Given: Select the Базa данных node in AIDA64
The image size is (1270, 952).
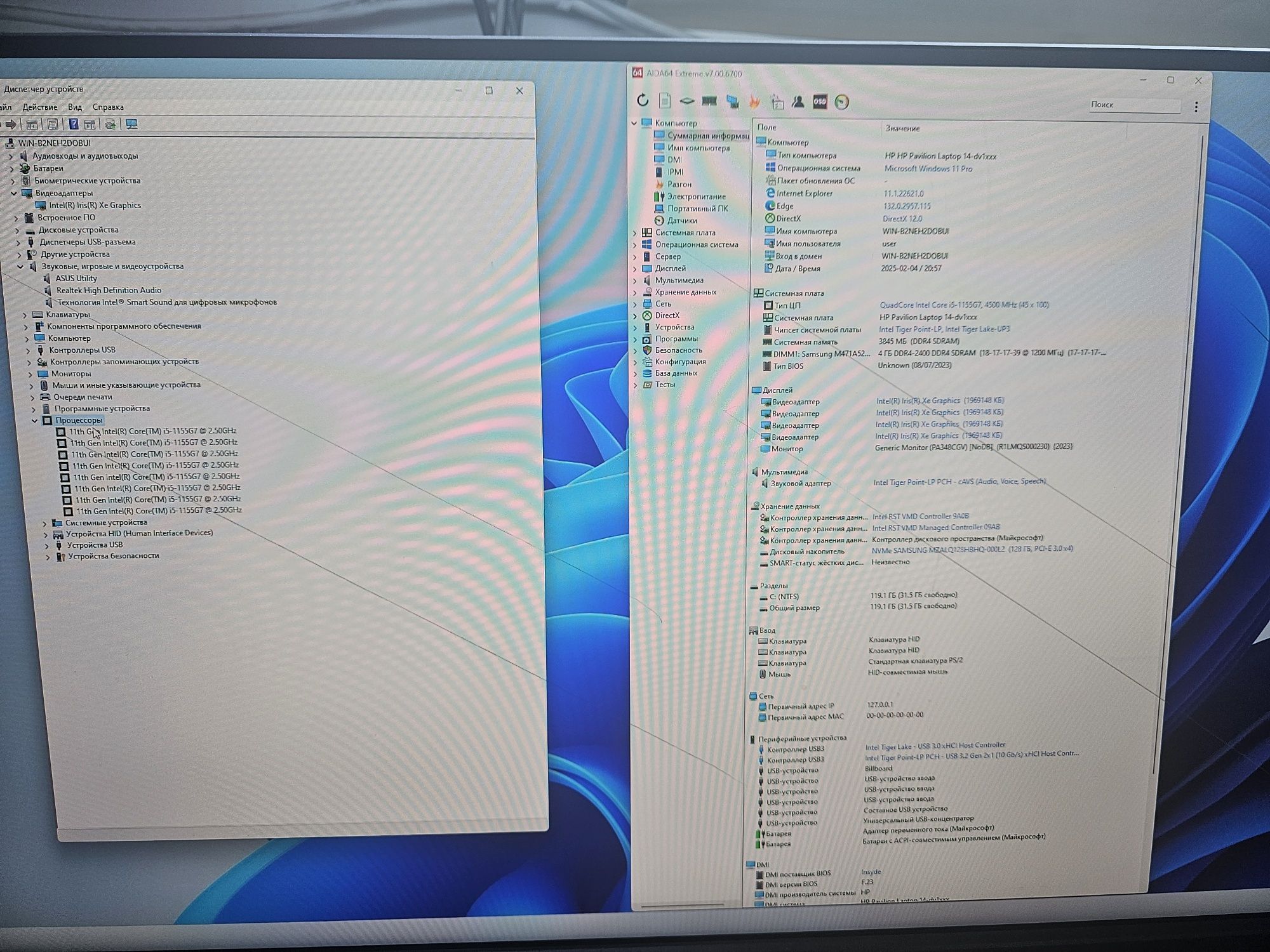Looking at the screenshot, I should point(676,373).
